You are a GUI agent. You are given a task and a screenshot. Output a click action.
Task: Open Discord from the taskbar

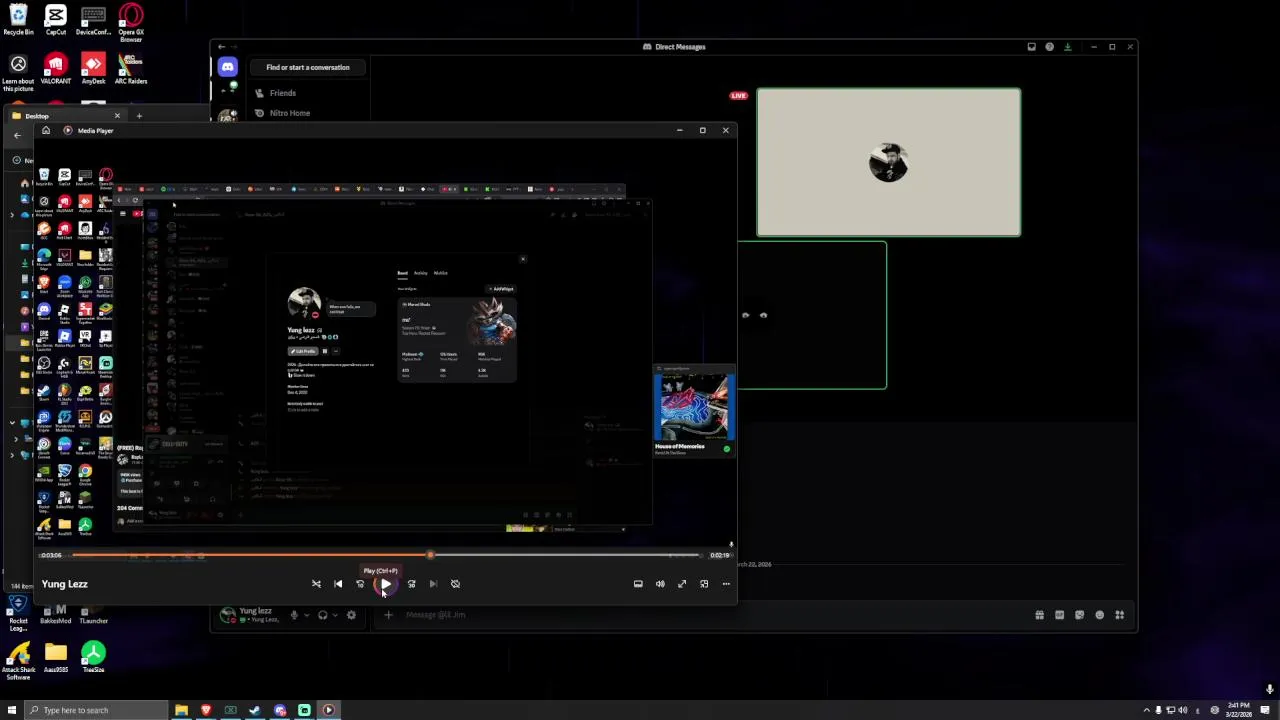279,710
